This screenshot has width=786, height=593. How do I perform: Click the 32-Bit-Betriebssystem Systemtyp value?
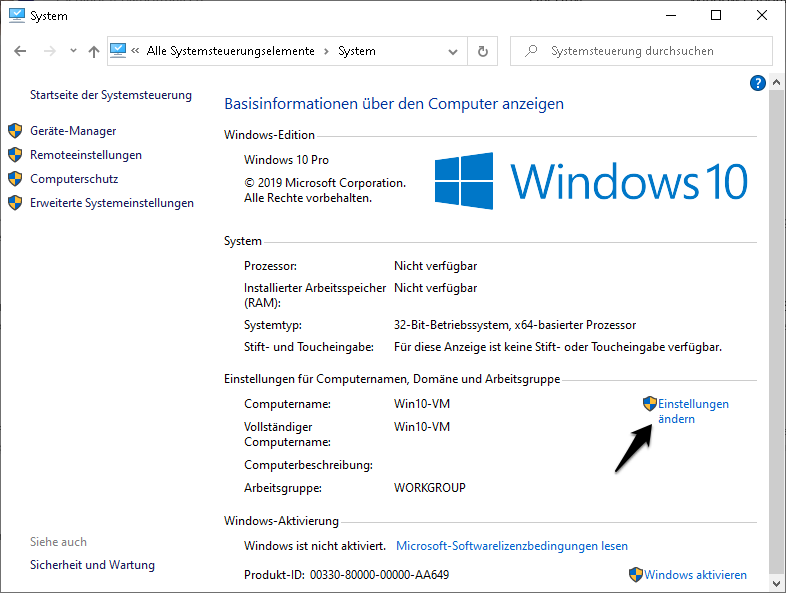pos(515,325)
